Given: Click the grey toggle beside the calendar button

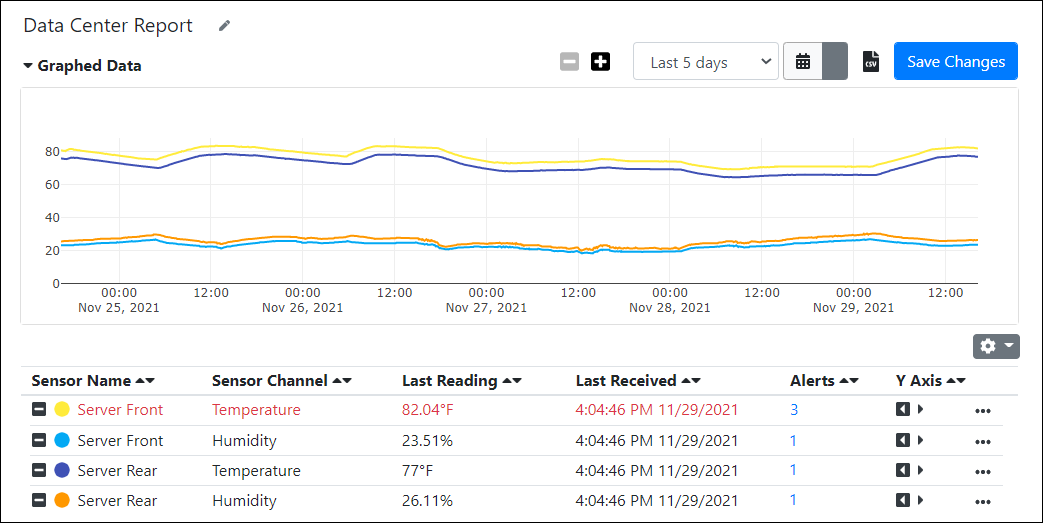Looking at the screenshot, I should (835, 62).
